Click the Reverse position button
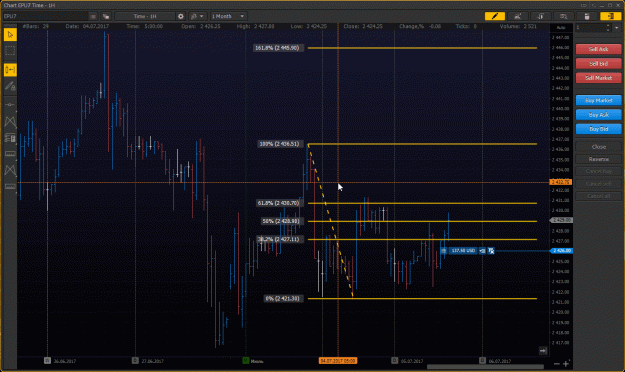 (598, 159)
